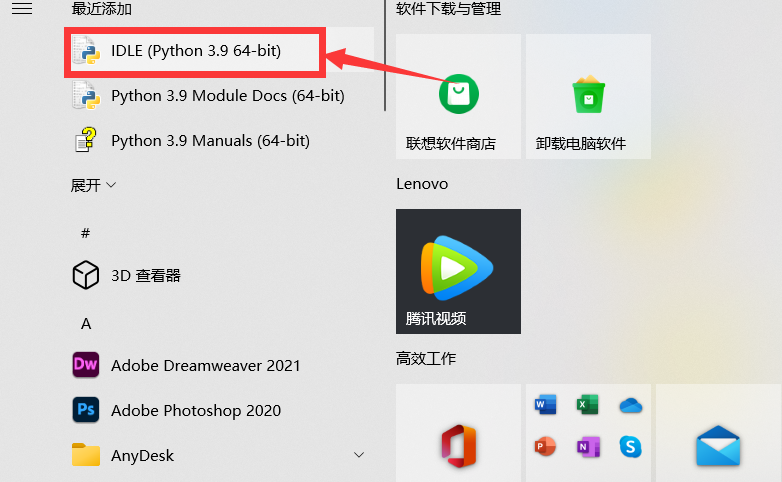This screenshot has height=482, width=782.
Task: Open the AnyDesk folder entry
Action: (x=219, y=455)
